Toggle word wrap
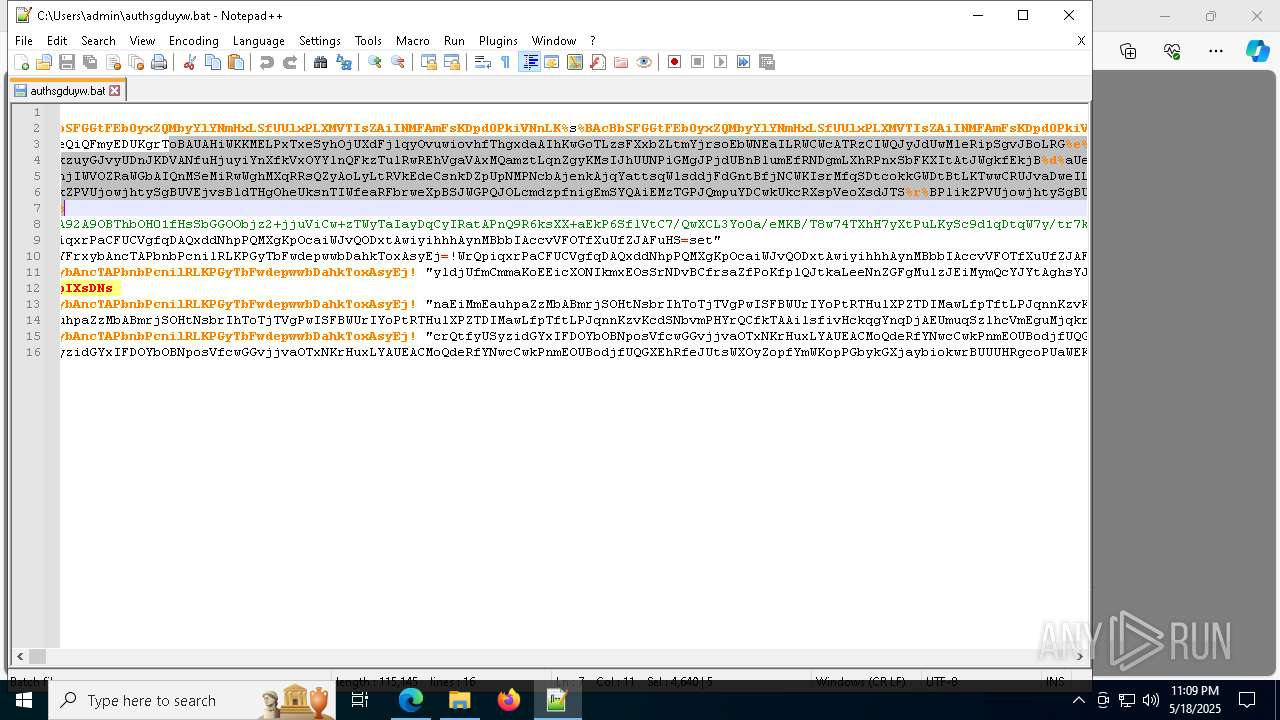1280x720 pixels. pos(482,62)
